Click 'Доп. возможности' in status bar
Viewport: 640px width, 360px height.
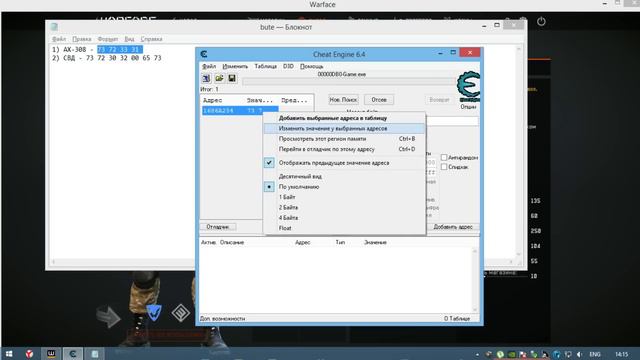(x=222, y=318)
